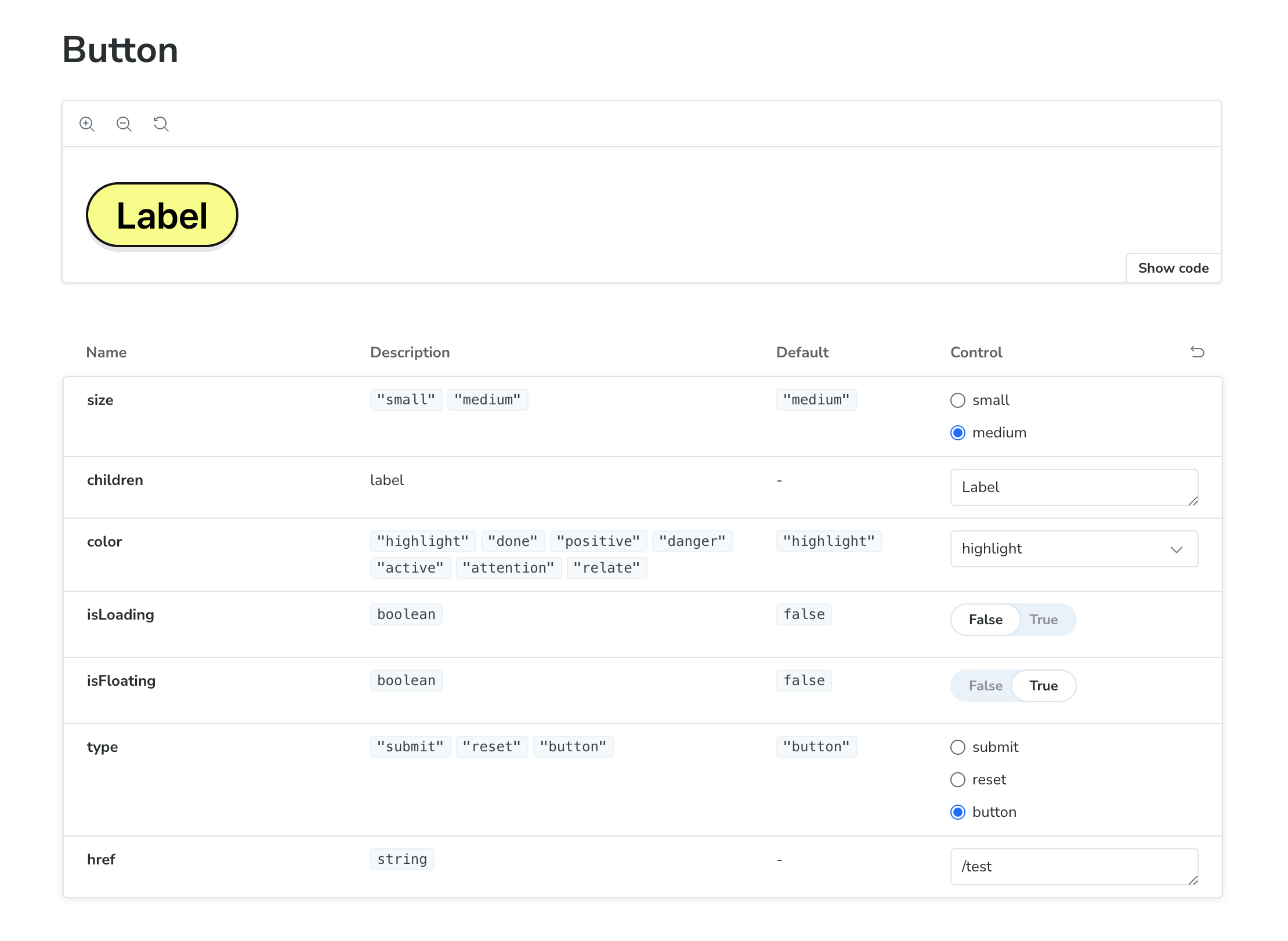Click the reset controls undo icon
This screenshot has width=1288, height=941.
(1197, 352)
